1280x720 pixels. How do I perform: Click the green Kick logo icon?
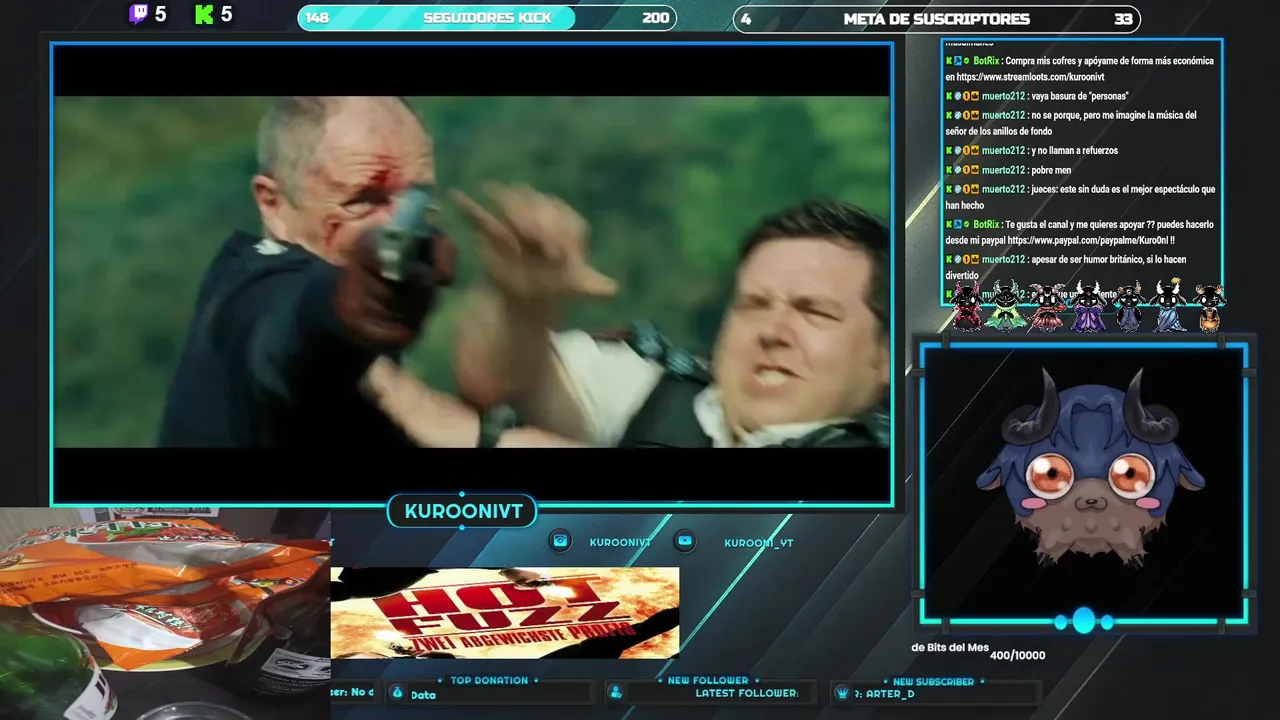click(204, 14)
